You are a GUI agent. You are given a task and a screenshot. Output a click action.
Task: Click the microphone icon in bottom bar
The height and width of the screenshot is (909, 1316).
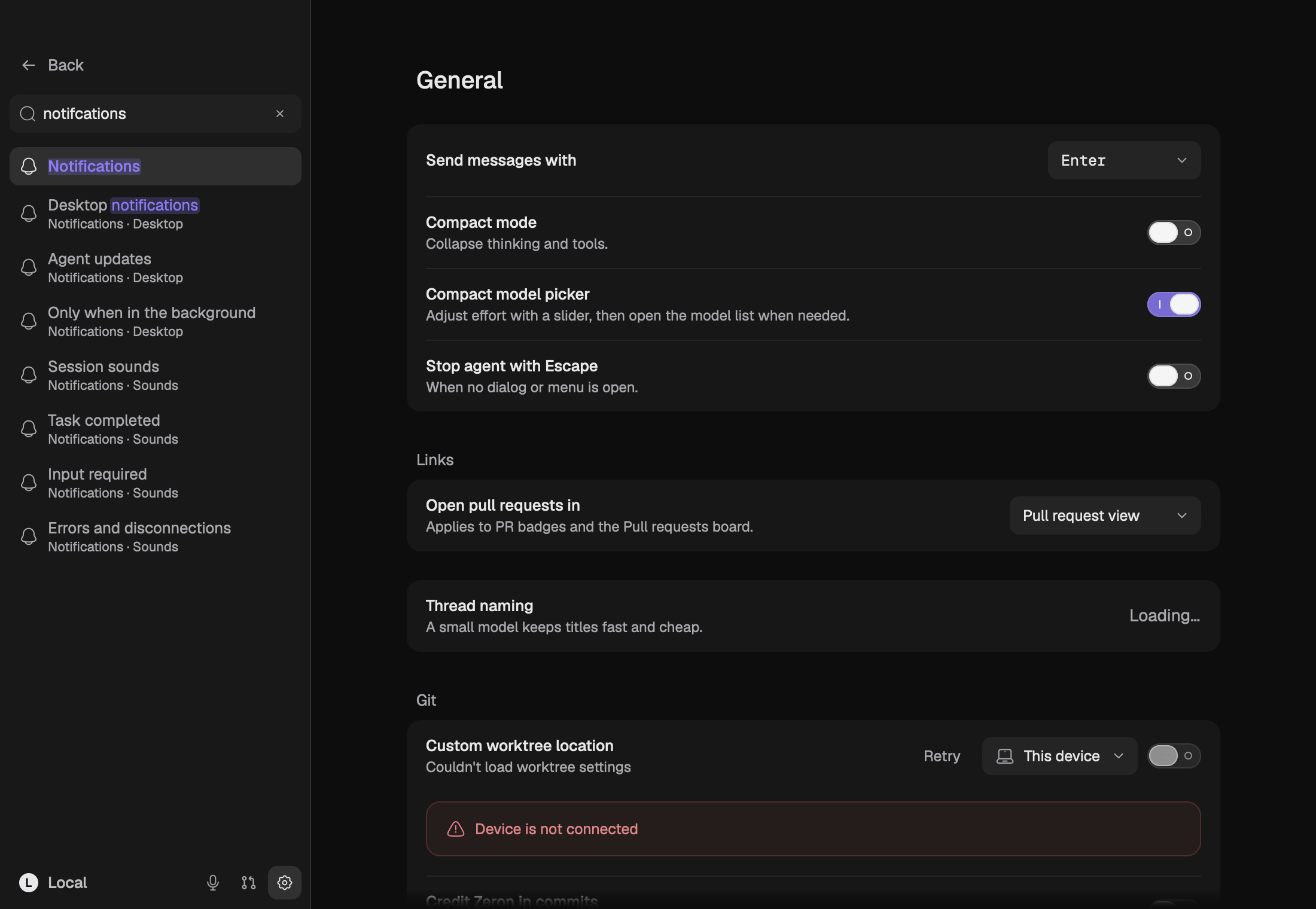point(213,883)
